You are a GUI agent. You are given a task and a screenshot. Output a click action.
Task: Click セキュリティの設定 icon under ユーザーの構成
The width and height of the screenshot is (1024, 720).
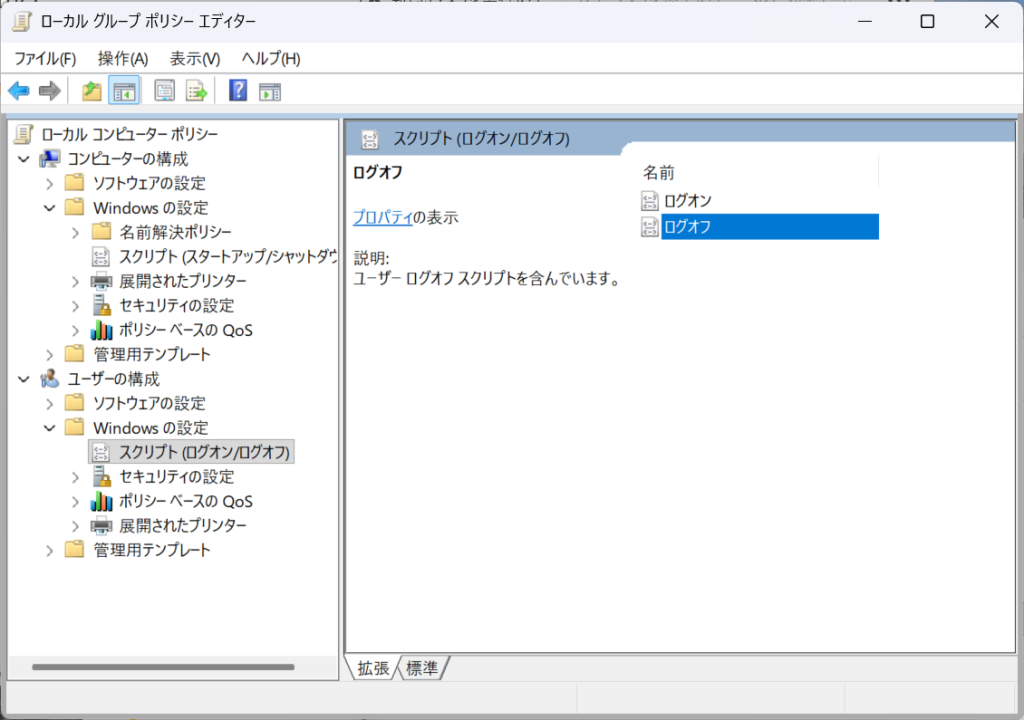click(x=101, y=476)
